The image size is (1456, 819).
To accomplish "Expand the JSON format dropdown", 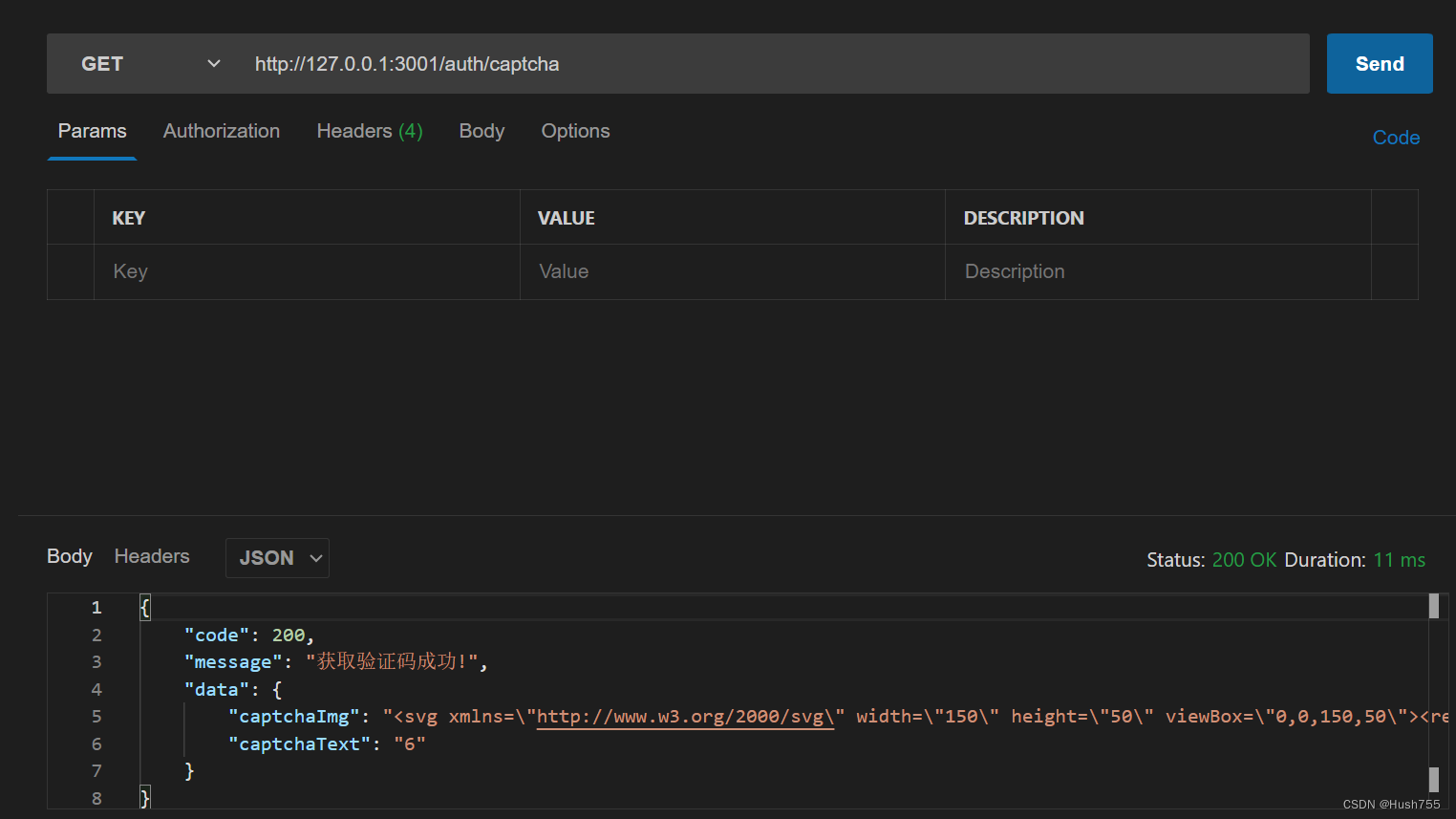I will (x=277, y=558).
